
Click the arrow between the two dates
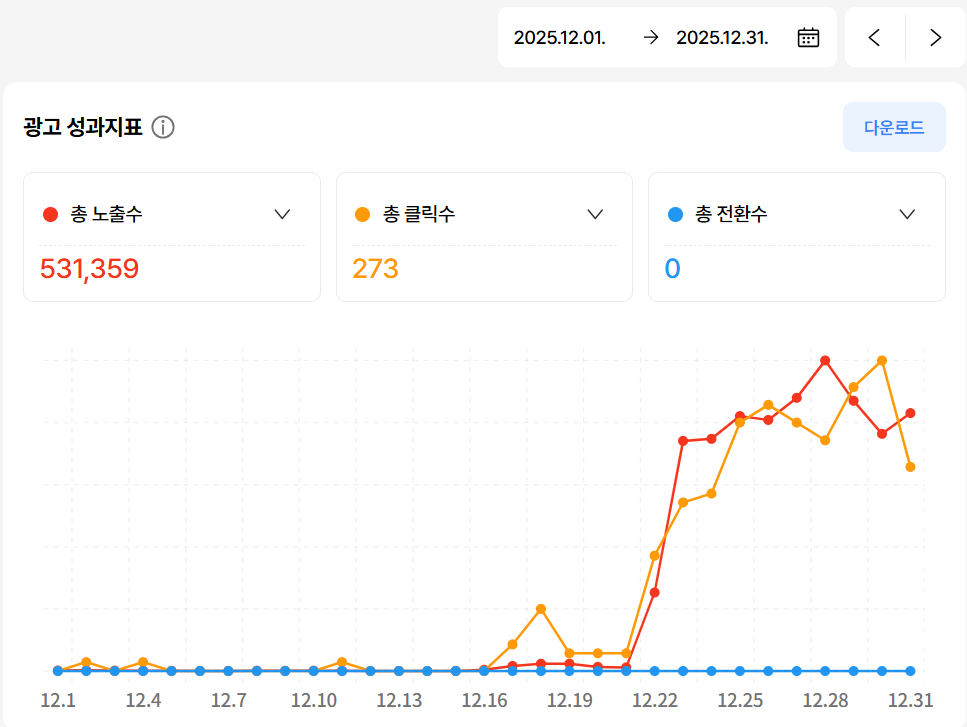coord(651,38)
